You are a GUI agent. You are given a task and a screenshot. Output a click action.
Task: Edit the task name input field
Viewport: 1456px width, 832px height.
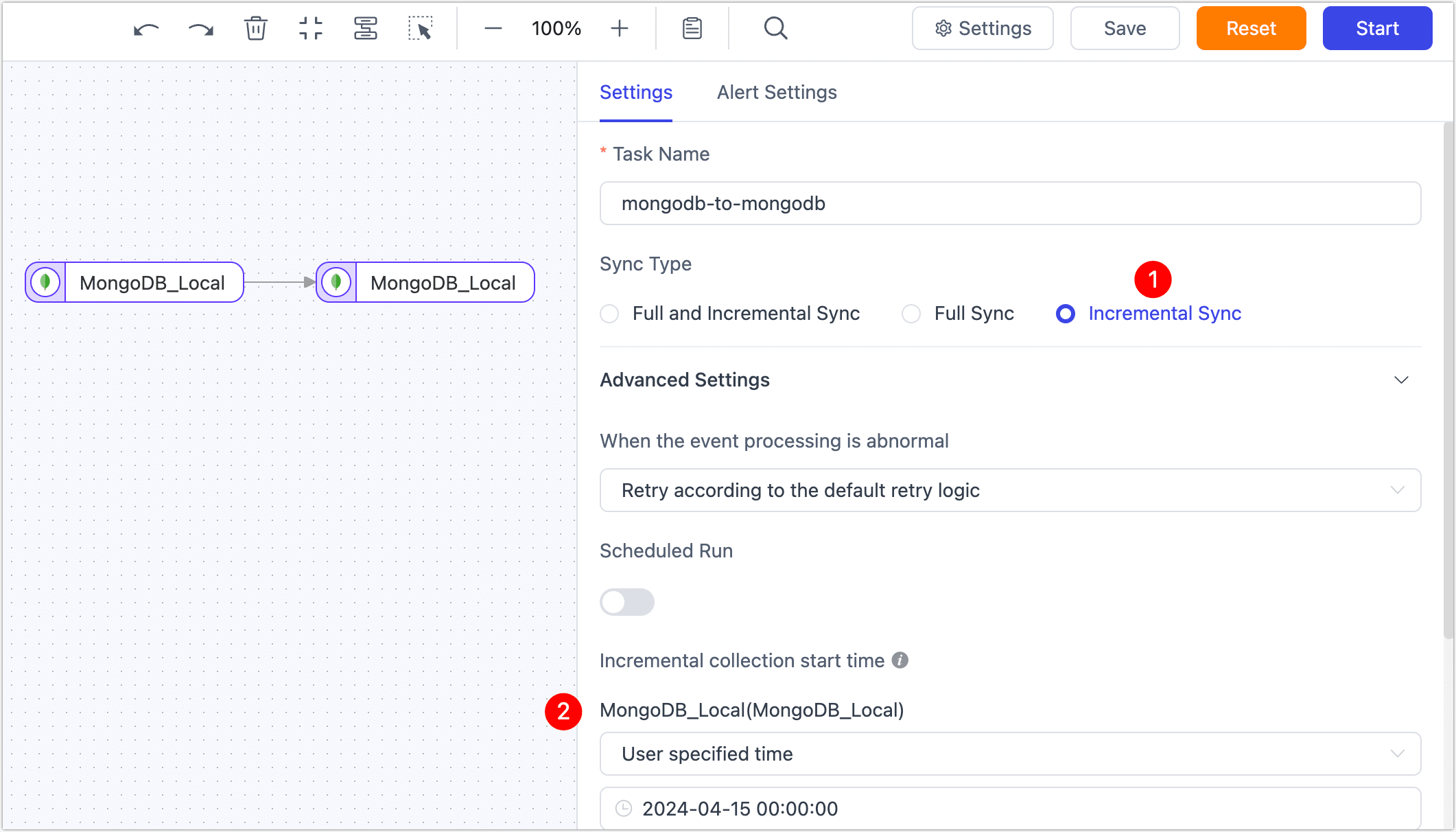(1009, 204)
